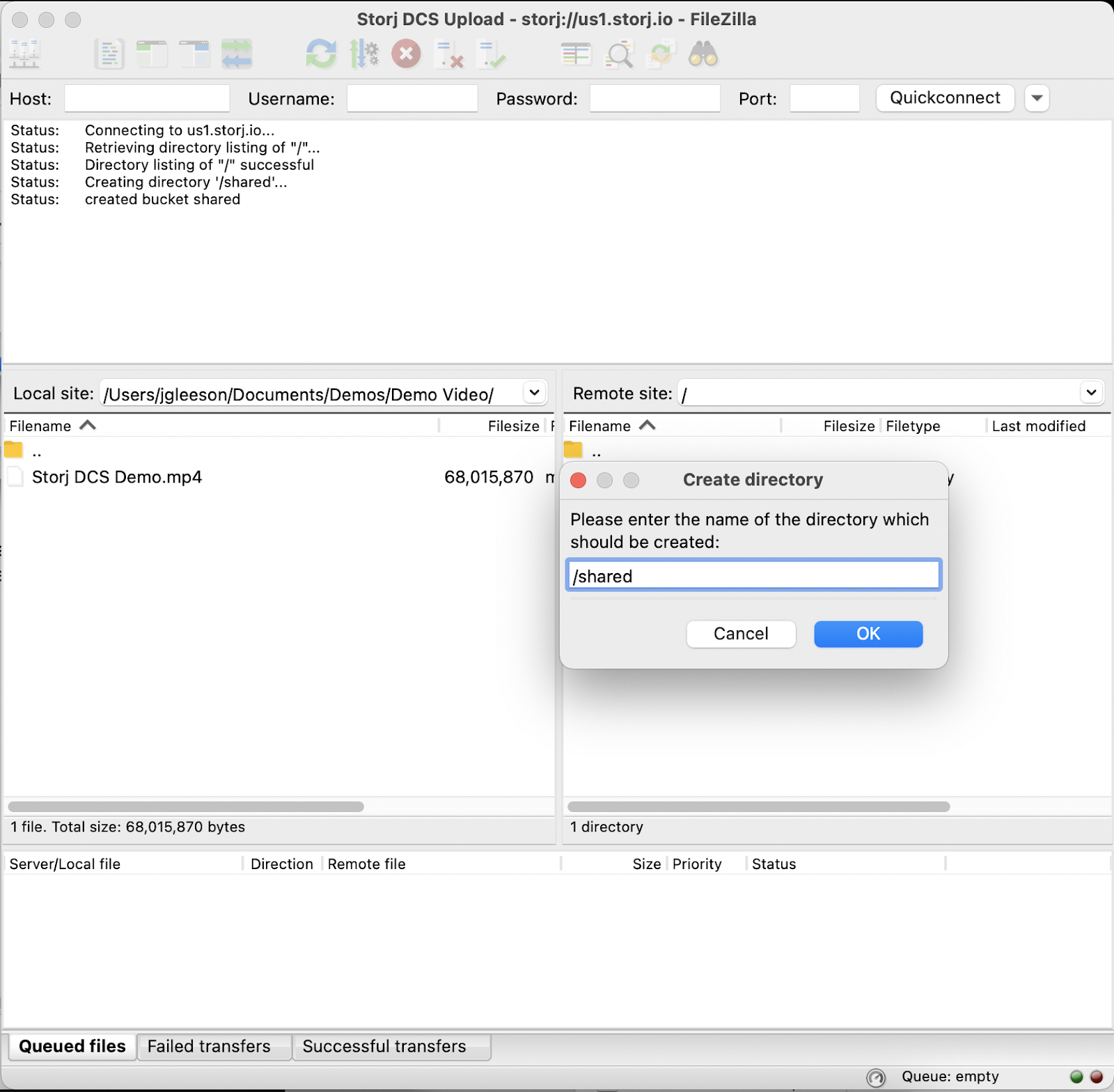Click the 'Queue: empty' status text
This screenshot has width=1114, height=1092.
[x=950, y=1077]
